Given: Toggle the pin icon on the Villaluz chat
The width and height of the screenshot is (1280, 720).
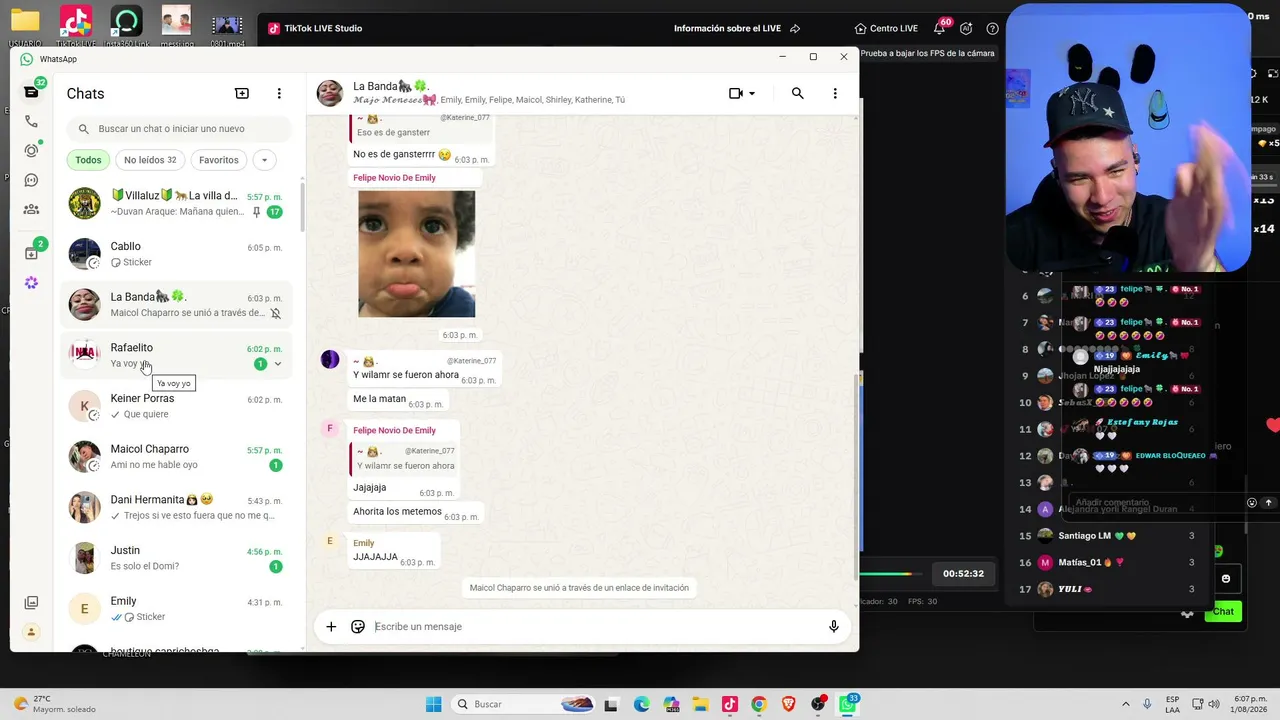Looking at the screenshot, I should [x=256, y=212].
